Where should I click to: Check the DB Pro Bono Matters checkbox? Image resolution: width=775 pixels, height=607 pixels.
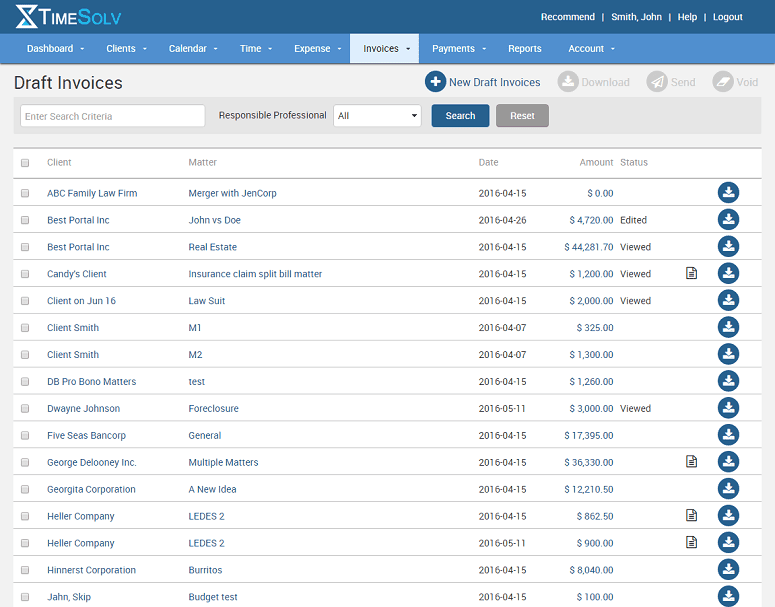[25, 382]
